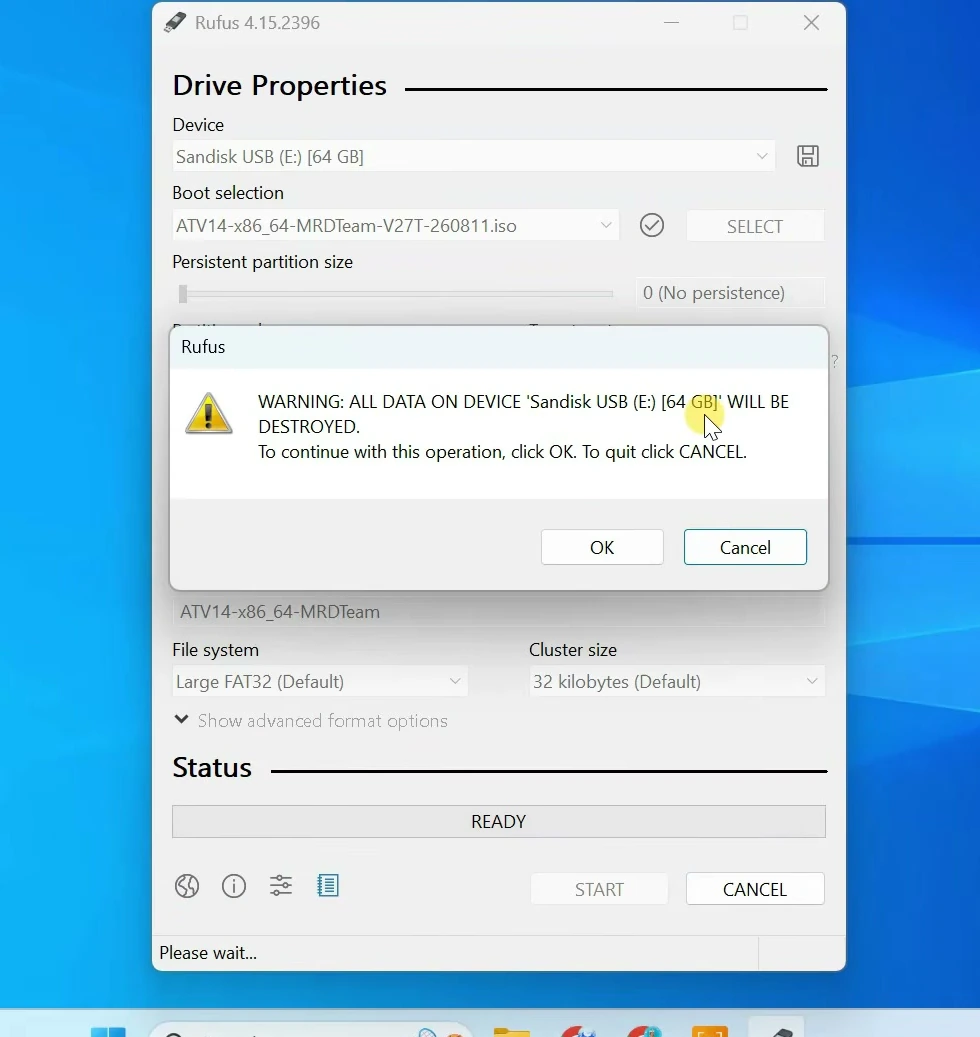Open application settings sliders icon

[280, 886]
